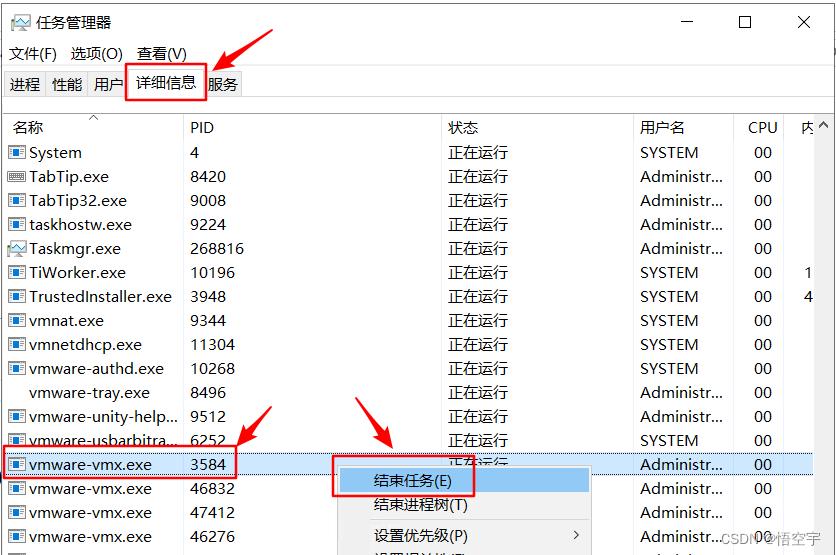This screenshot has height=555, width=836.
Task: Select the vmware-tray.exe process name
Action: pos(90,392)
